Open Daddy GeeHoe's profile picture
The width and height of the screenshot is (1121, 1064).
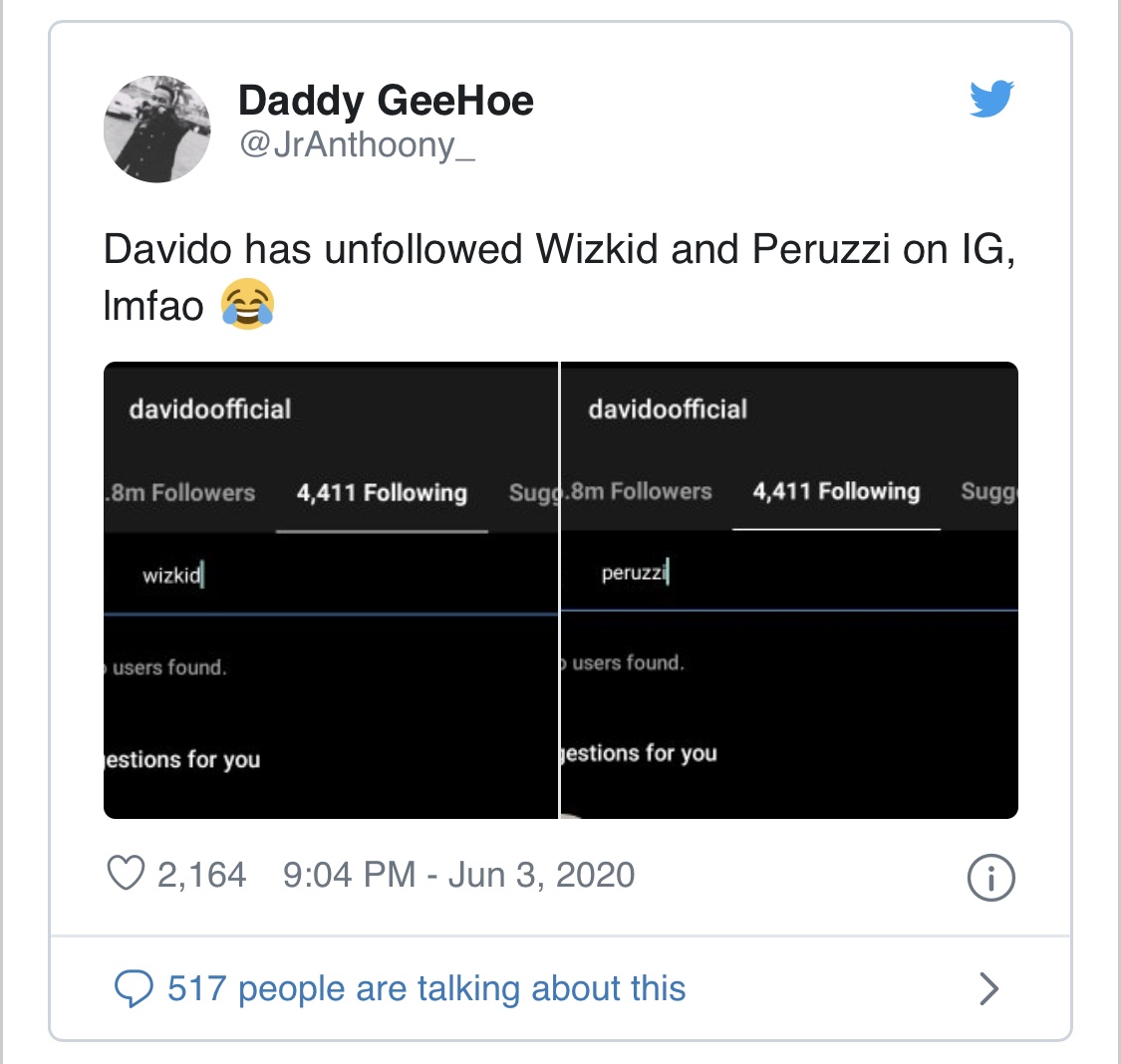click(x=157, y=129)
